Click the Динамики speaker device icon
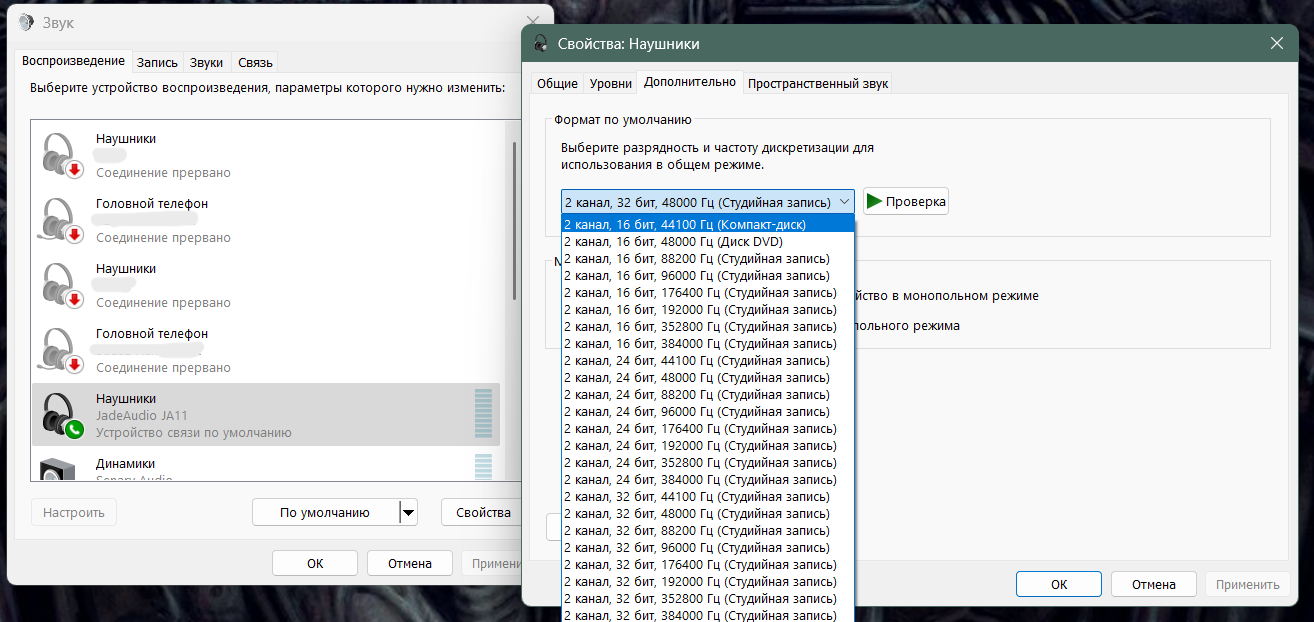This screenshot has height=622, width=1314. (58, 470)
